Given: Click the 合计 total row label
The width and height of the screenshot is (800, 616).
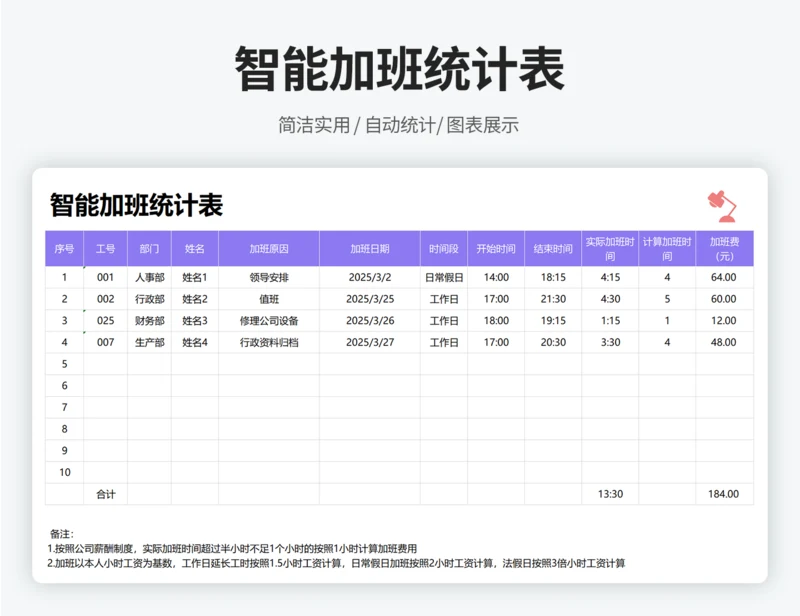Looking at the screenshot, I should [x=106, y=494].
